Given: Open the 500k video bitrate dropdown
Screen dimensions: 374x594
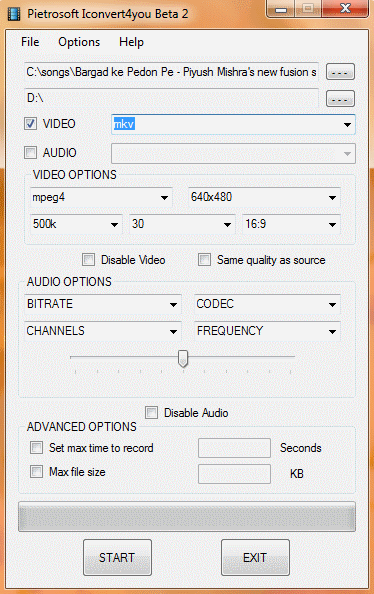Looking at the screenshot, I should 76,224.
